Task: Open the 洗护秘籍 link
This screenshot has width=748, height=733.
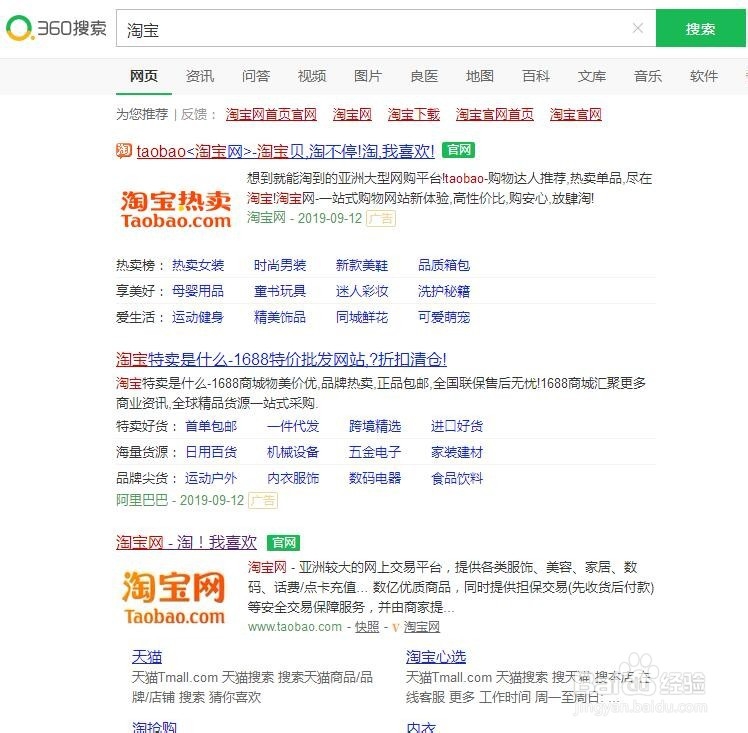Action: click(x=444, y=291)
